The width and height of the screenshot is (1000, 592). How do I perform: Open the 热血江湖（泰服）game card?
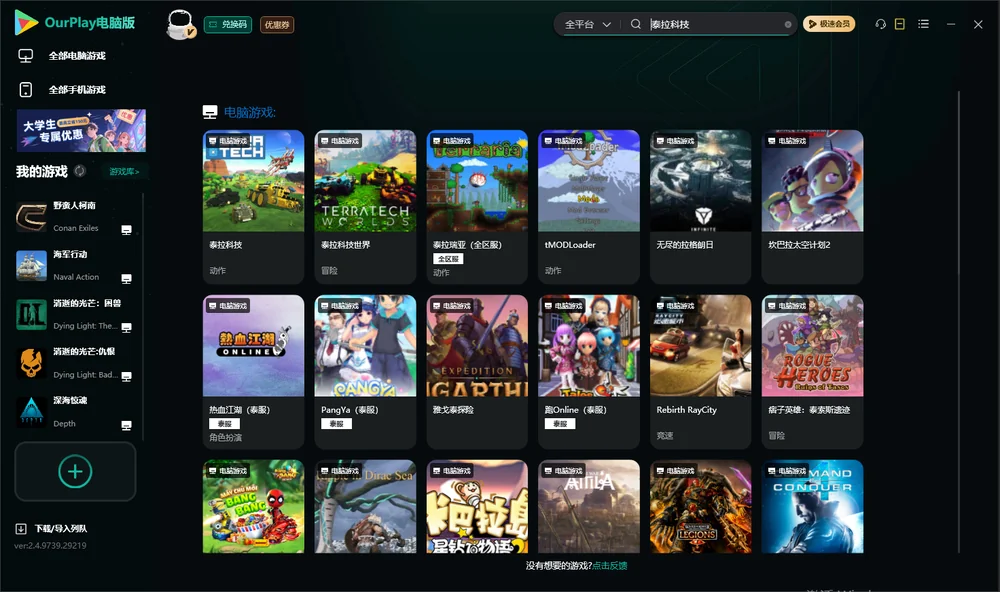[x=253, y=372]
